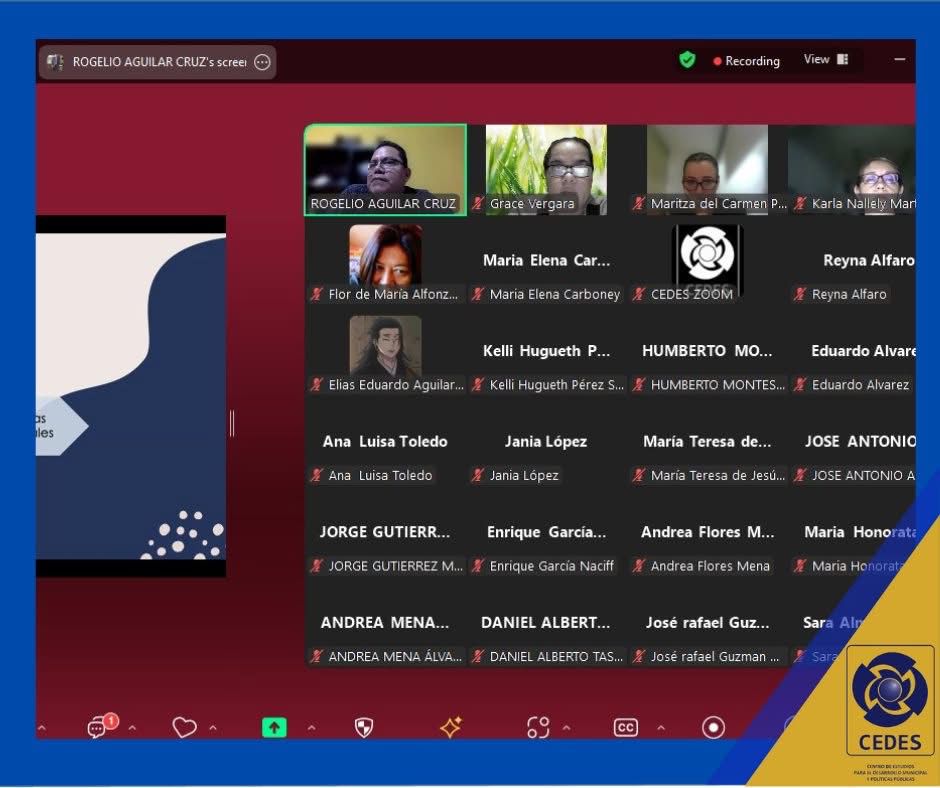940x788 pixels.
Task: Click the Reactions heart icon
Action: pyautogui.click(x=184, y=728)
